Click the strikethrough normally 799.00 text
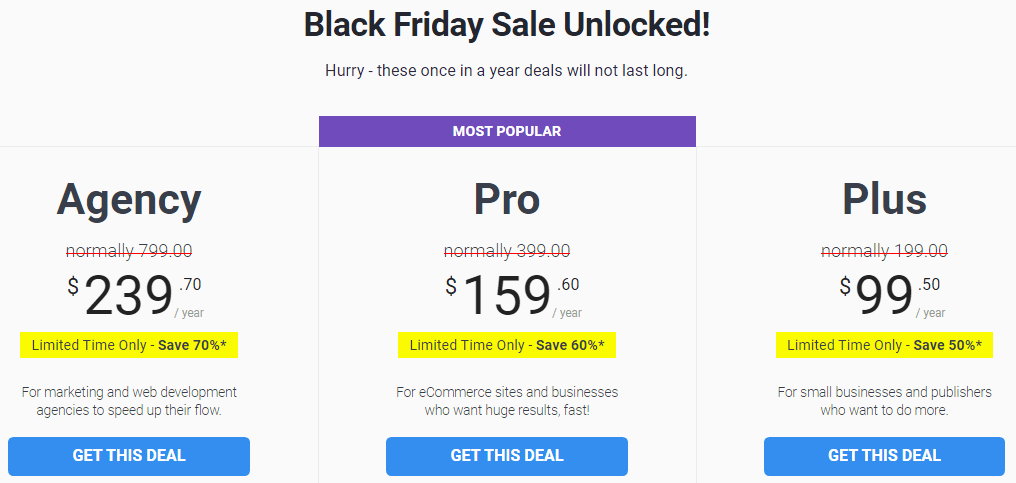The width and height of the screenshot is (1016, 483). pyautogui.click(x=129, y=251)
